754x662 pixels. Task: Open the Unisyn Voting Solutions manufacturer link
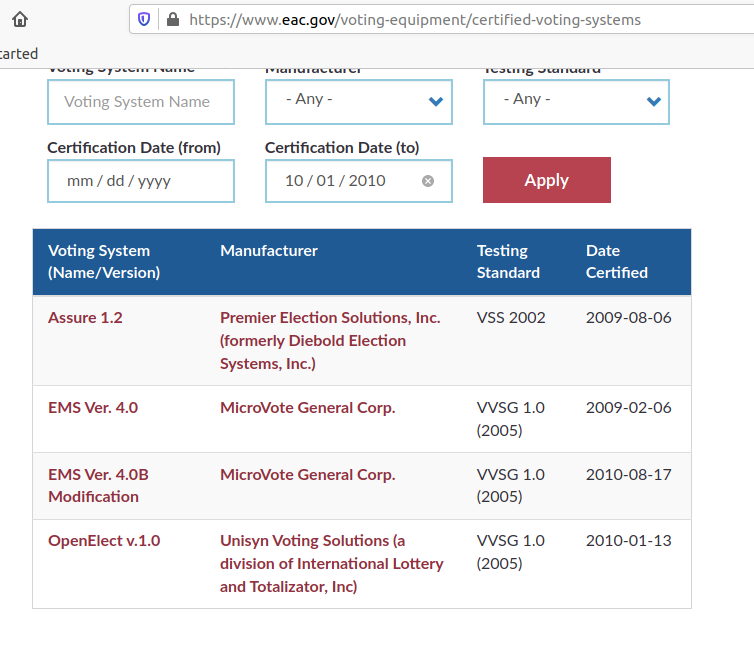332,564
